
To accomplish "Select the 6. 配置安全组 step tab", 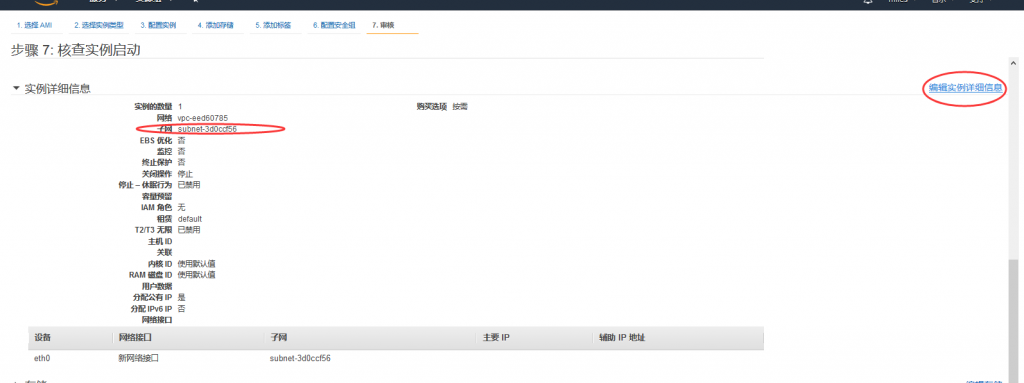I will [x=334, y=25].
